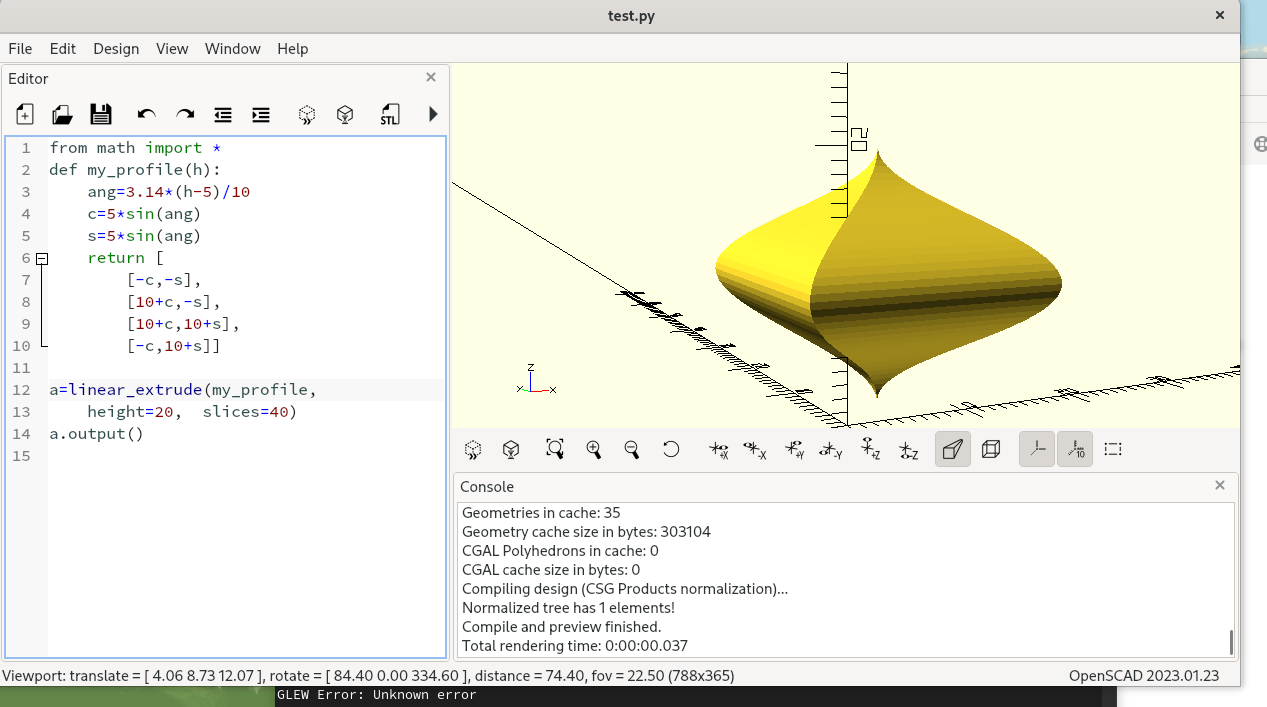Toggle Show Scale Markers button

[x=1075, y=450]
